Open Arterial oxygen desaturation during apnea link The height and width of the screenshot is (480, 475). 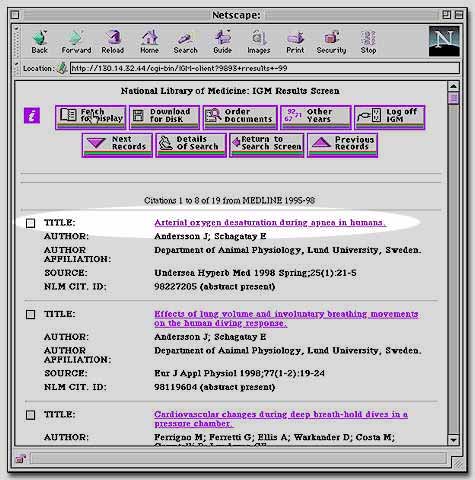pos(270,223)
